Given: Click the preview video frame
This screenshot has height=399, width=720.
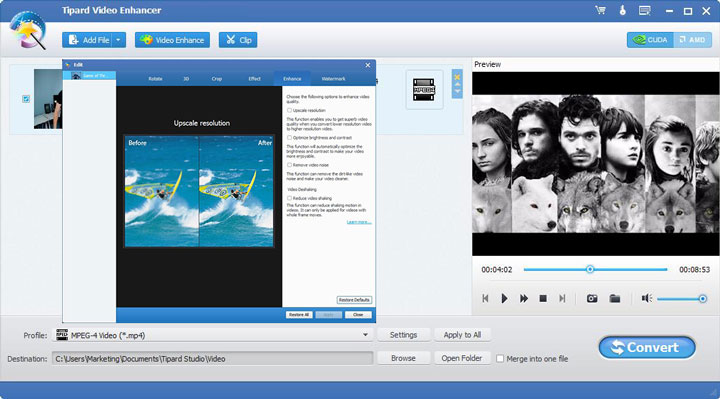Looking at the screenshot, I should coord(596,164).
